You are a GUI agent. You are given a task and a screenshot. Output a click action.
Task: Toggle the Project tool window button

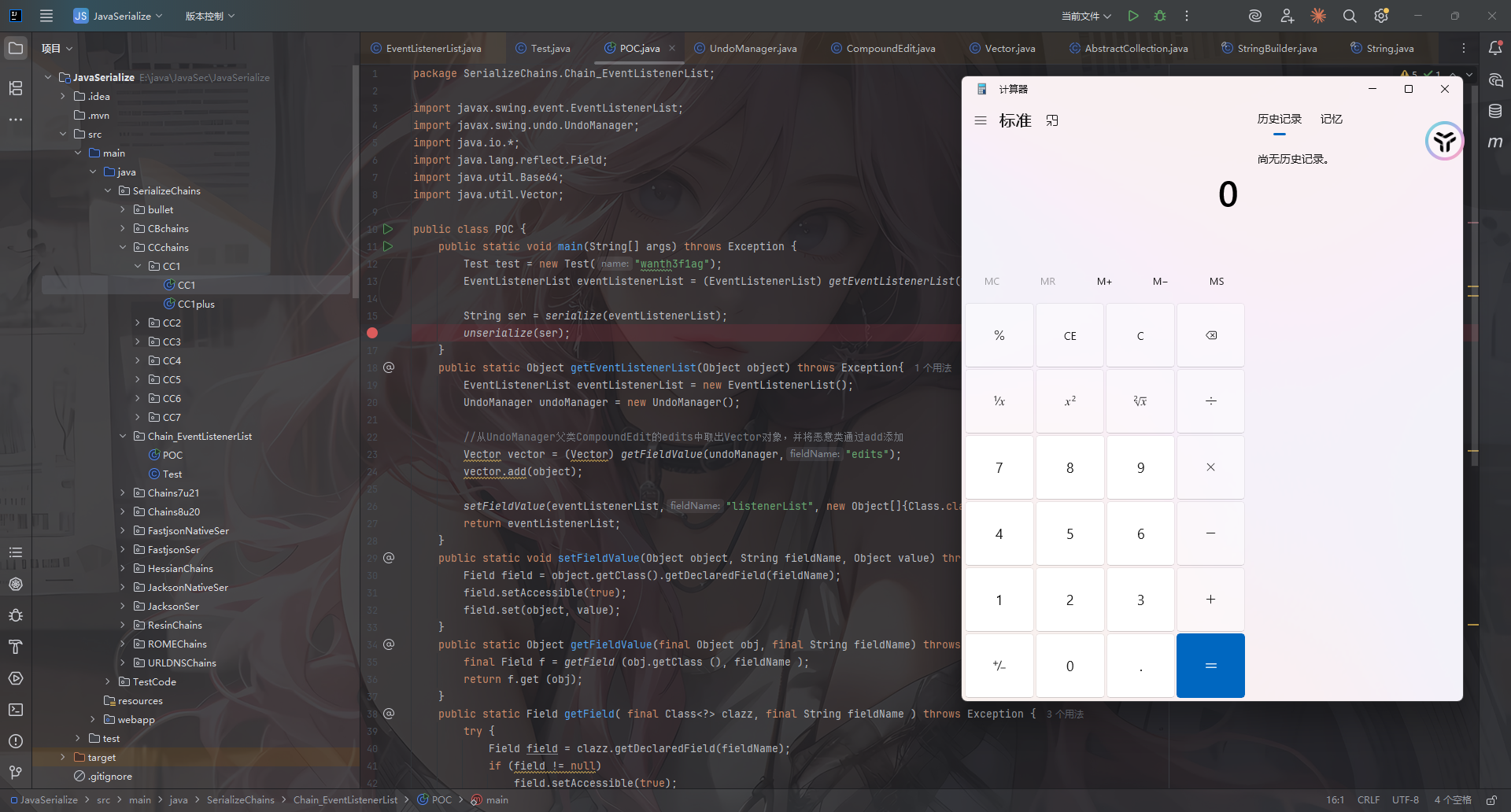pos(16,48)
